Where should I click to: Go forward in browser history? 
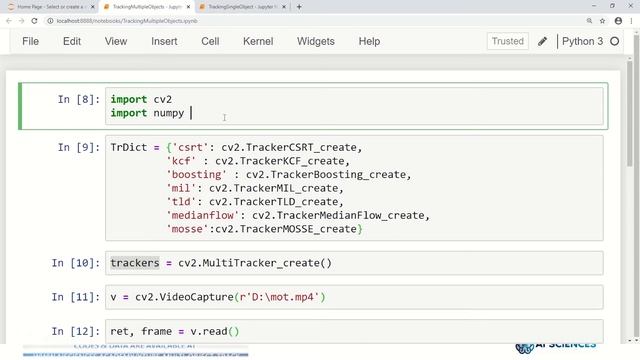click(x=21, y=21)
